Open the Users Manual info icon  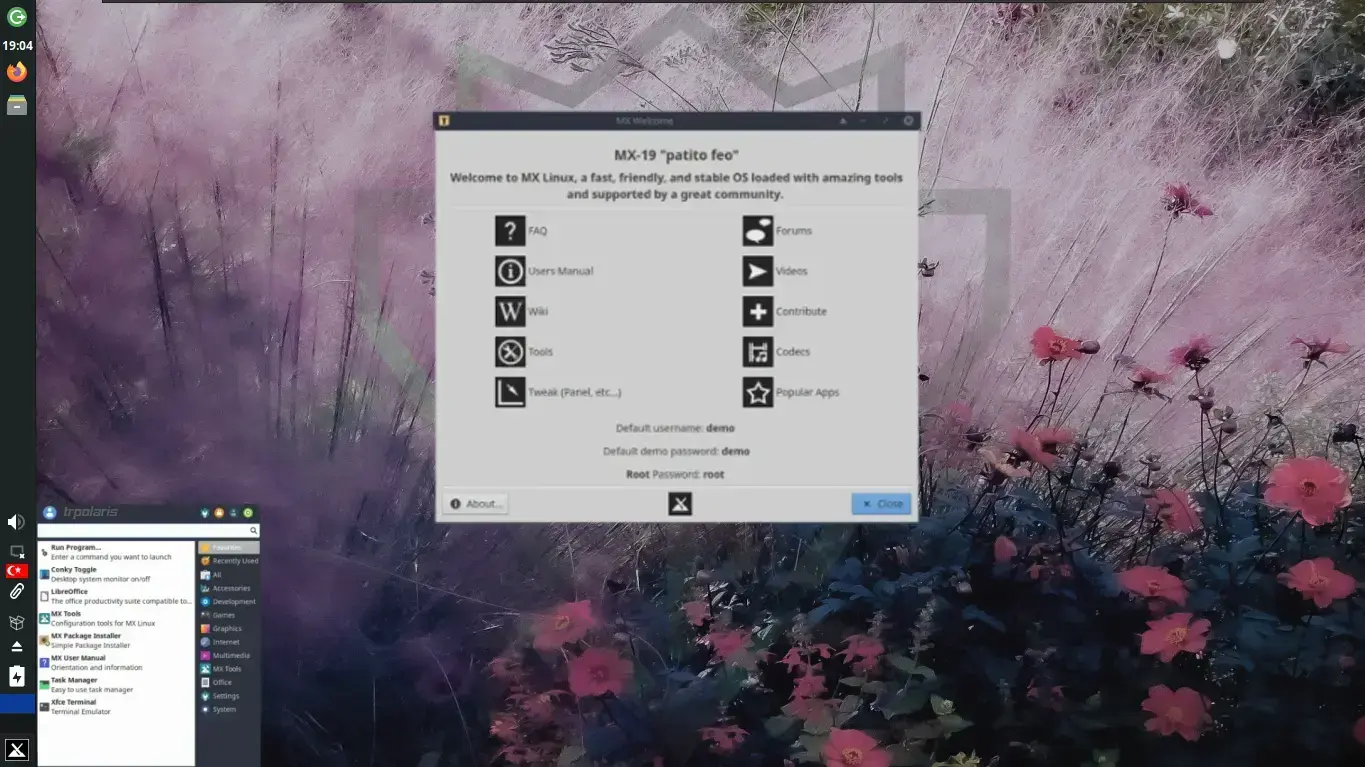(x=510, y=271)
